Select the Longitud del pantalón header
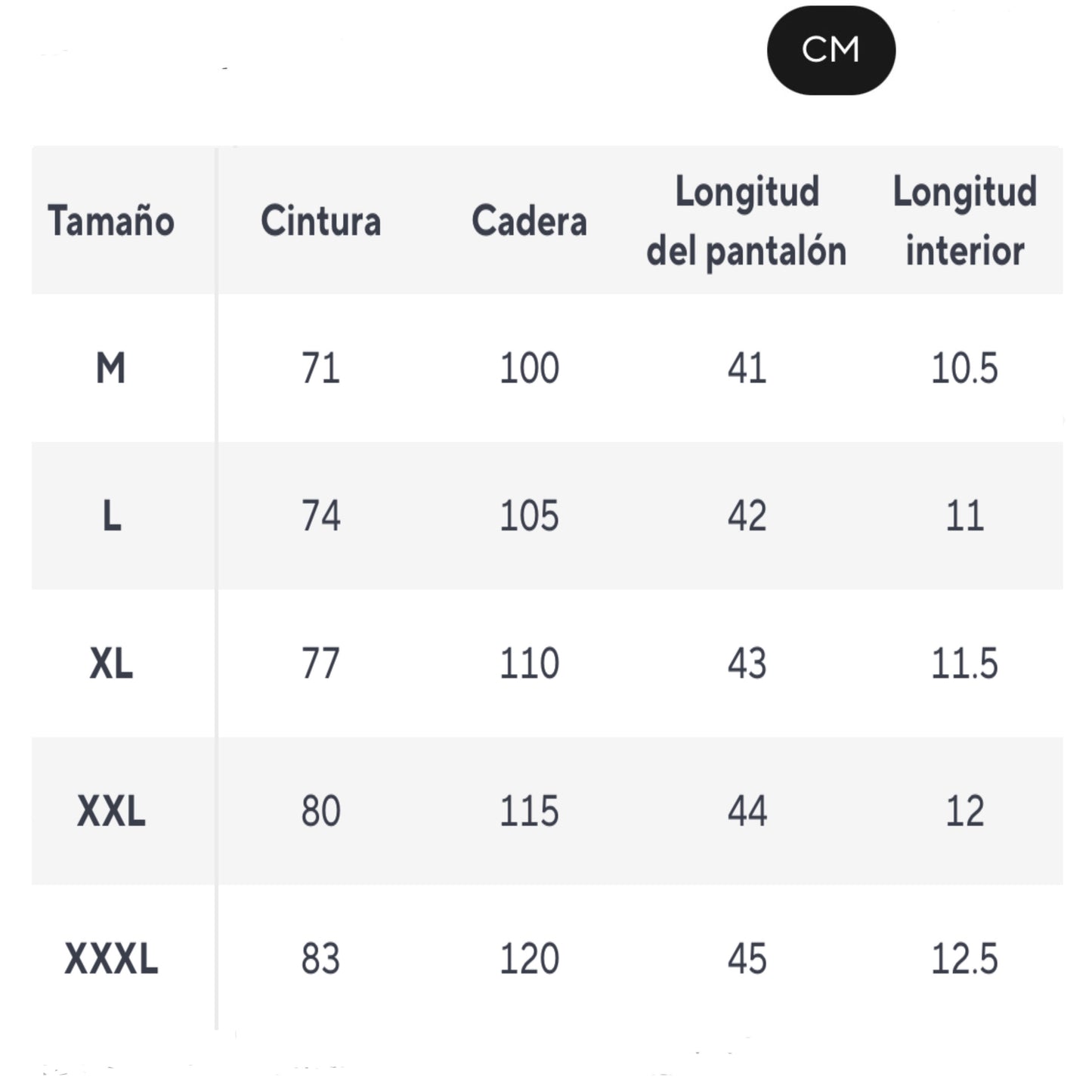The height and width of the screenshot is (1092, 1092). tap(747, 221)
